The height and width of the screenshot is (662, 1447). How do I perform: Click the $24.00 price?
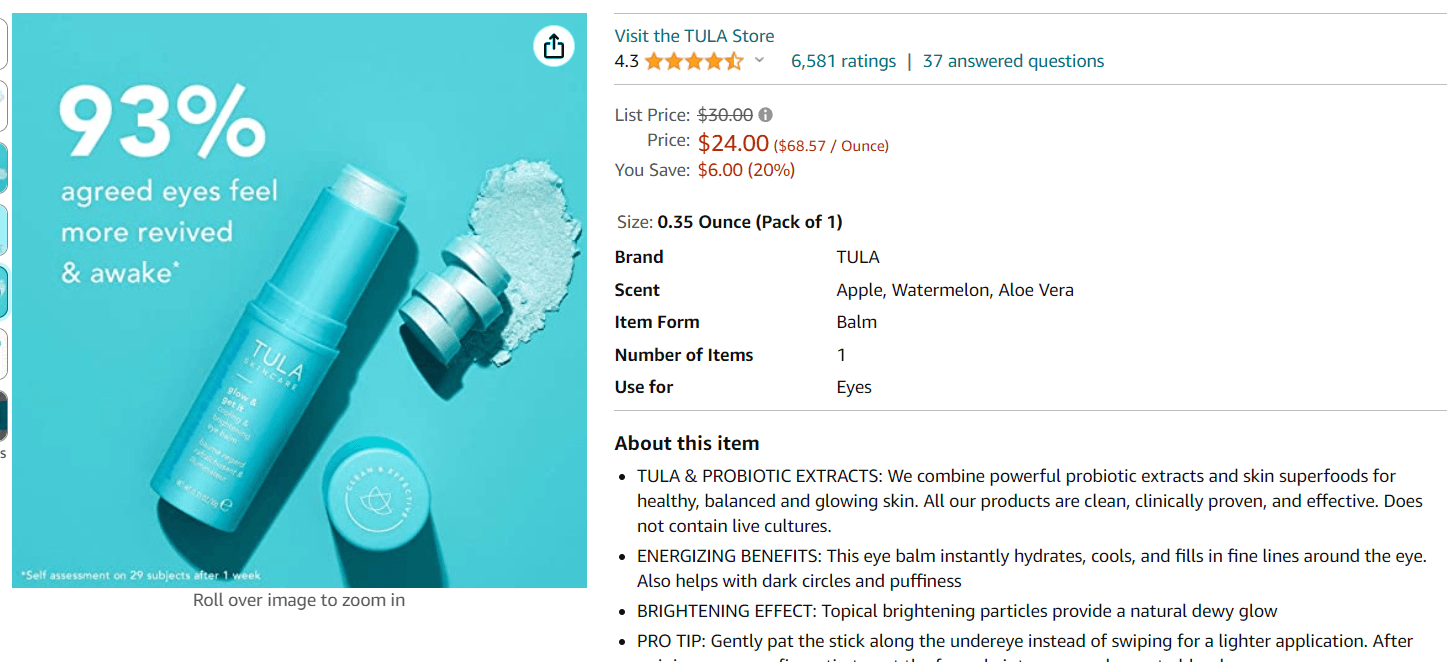733,144
